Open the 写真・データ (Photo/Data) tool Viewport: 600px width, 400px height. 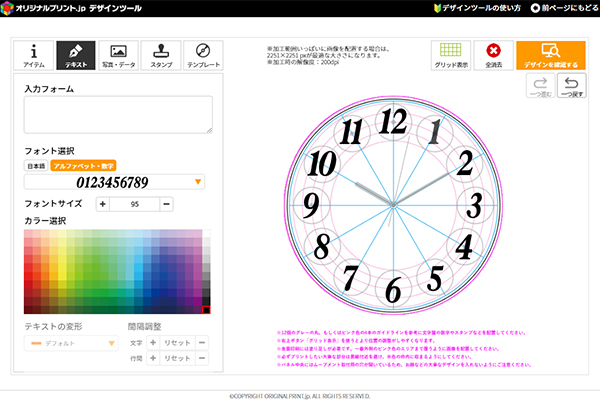point(118,53)
